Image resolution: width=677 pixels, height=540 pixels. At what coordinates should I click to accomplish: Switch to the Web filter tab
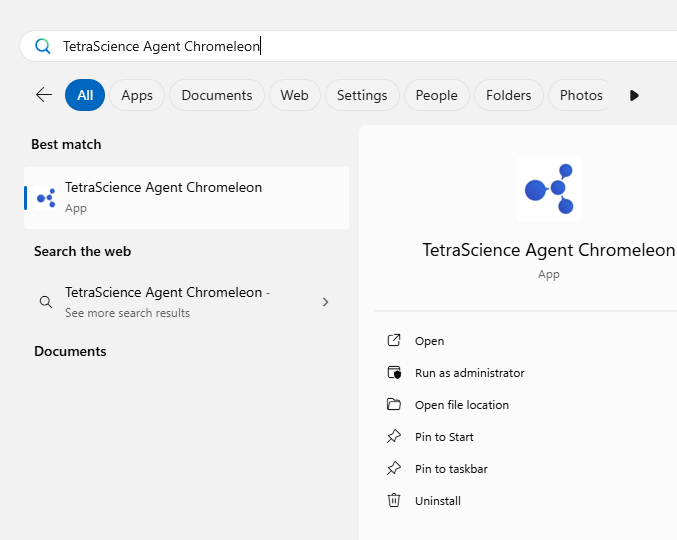(x=294, y=95)
